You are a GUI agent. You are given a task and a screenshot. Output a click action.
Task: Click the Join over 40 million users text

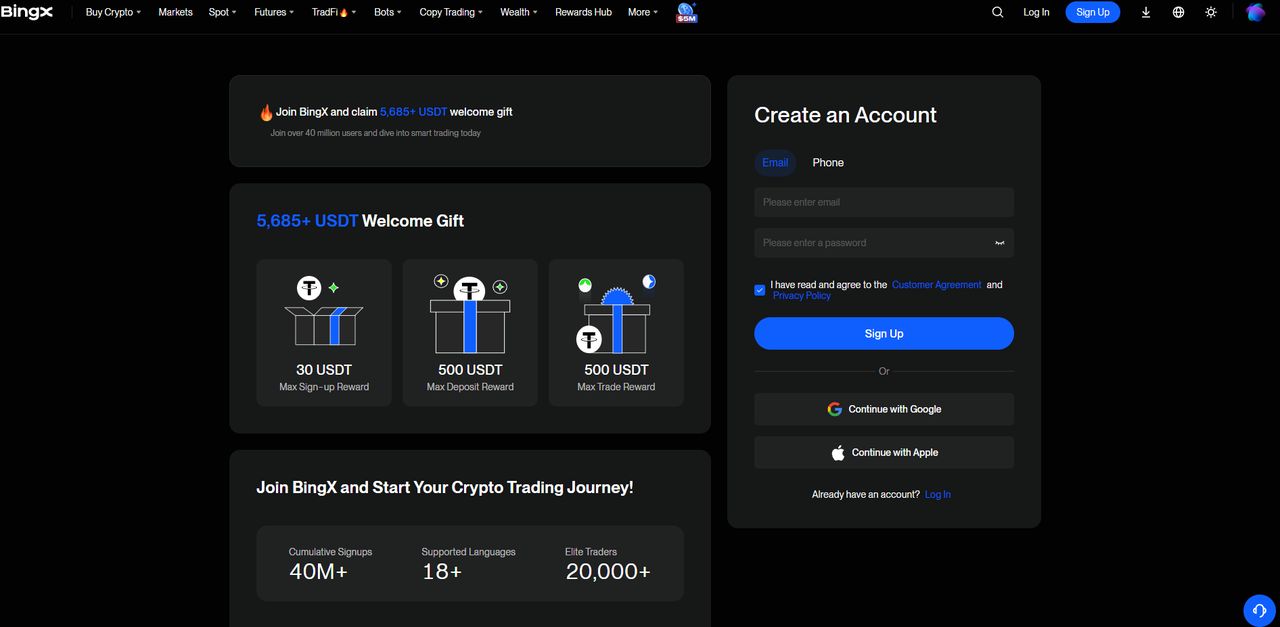(x=375, y=133)
